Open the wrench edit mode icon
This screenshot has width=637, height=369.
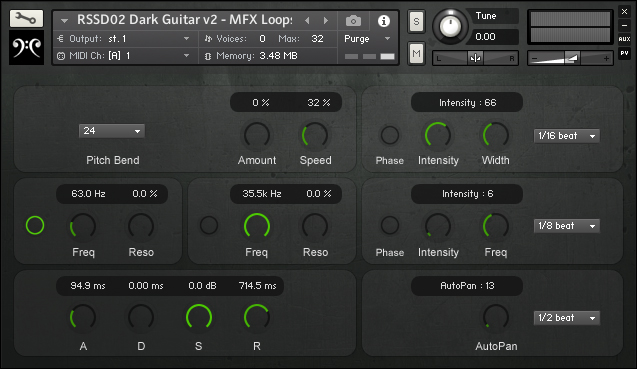pos(26,19)
